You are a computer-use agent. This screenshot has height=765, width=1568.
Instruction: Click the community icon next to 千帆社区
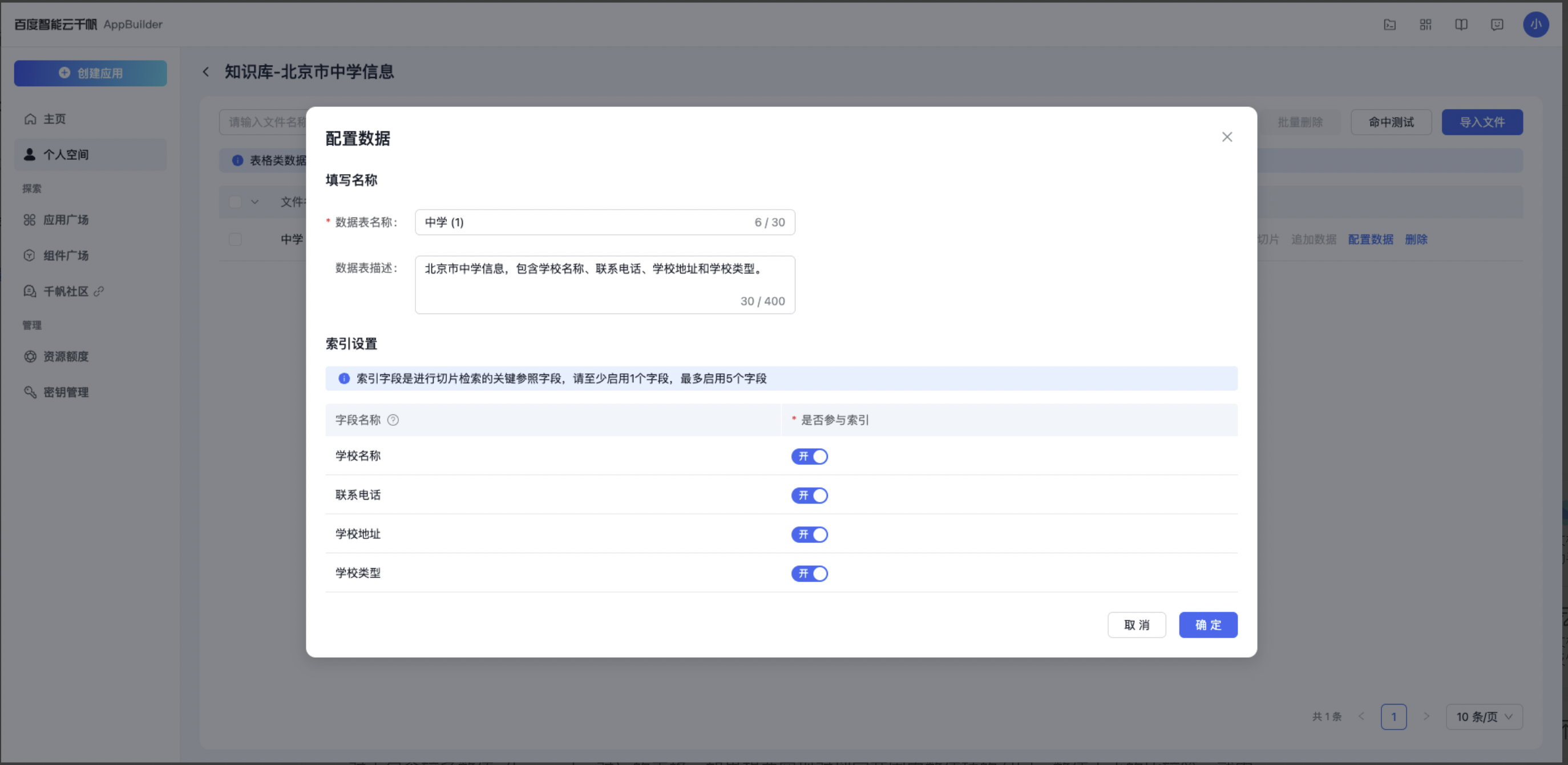[x=30, y=291]
